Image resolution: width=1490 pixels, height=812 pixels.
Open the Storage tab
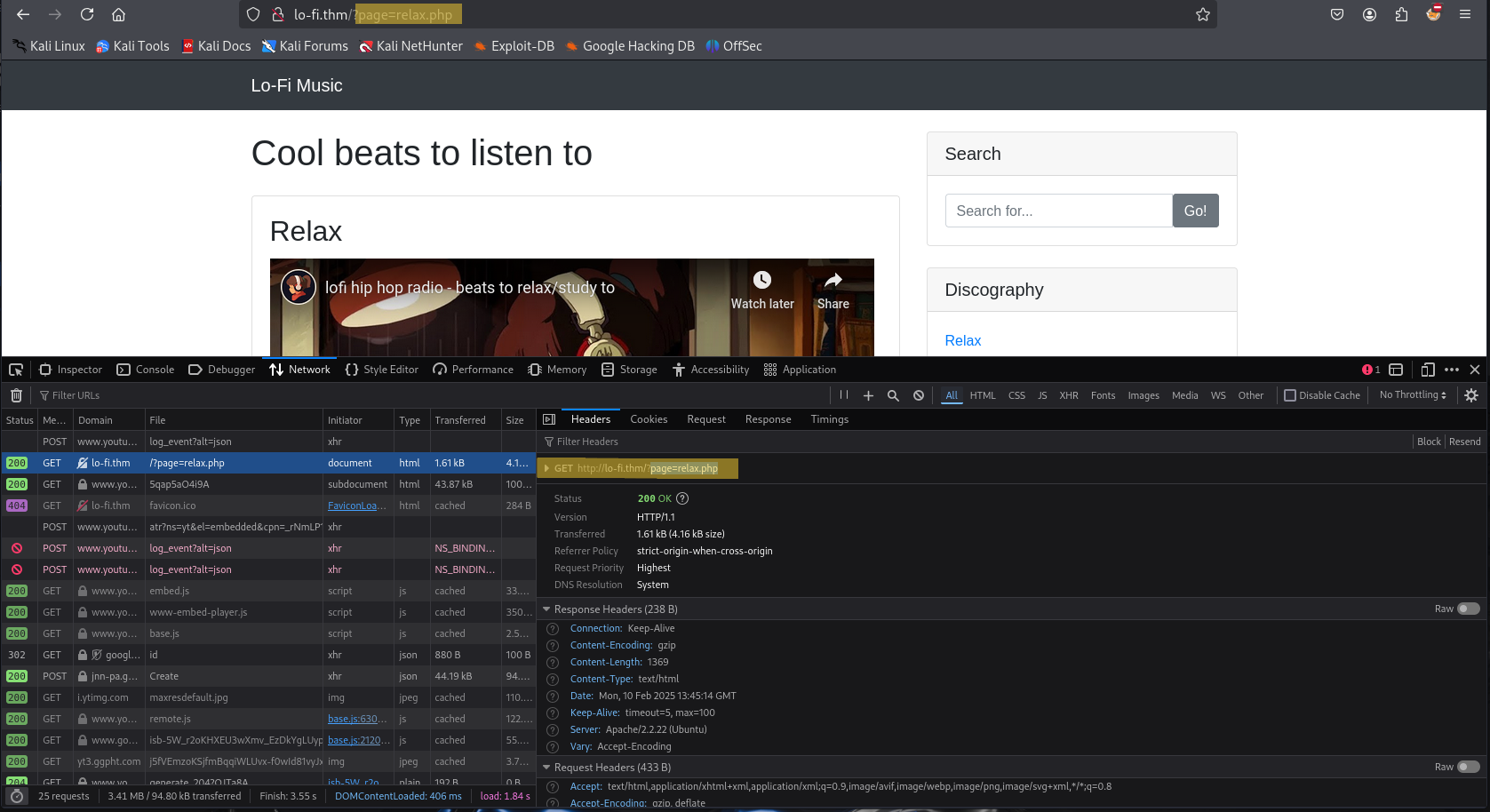[629, 370]
